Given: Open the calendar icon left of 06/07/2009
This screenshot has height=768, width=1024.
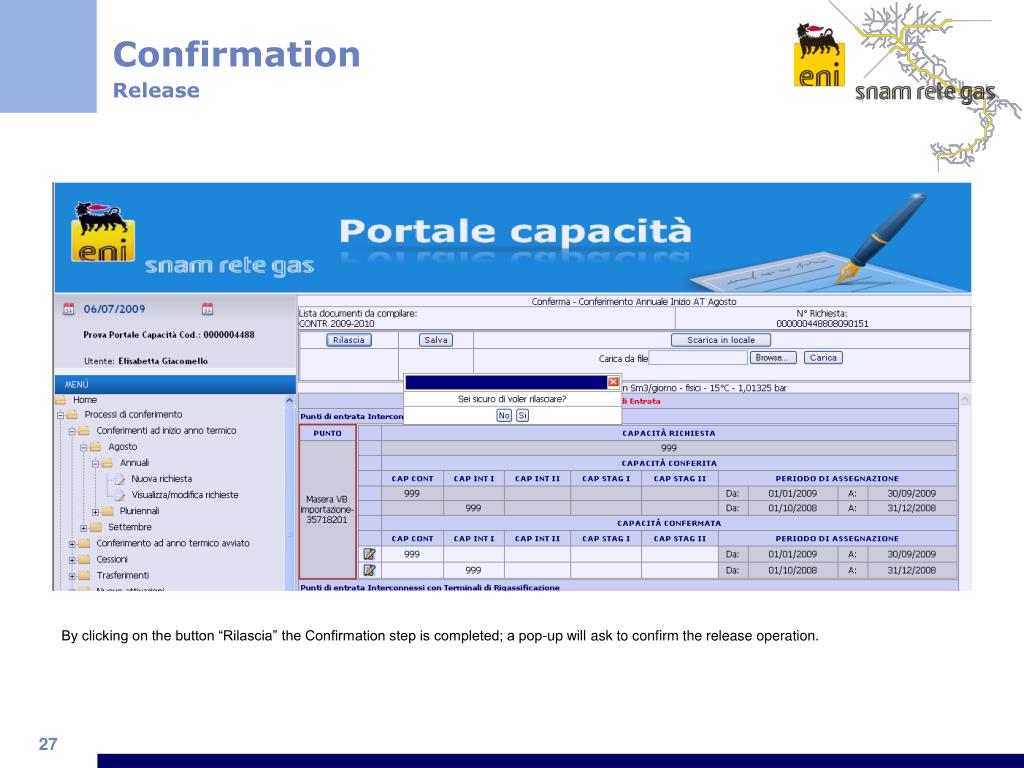Looking at the screenshot, I should click(69, 309).
